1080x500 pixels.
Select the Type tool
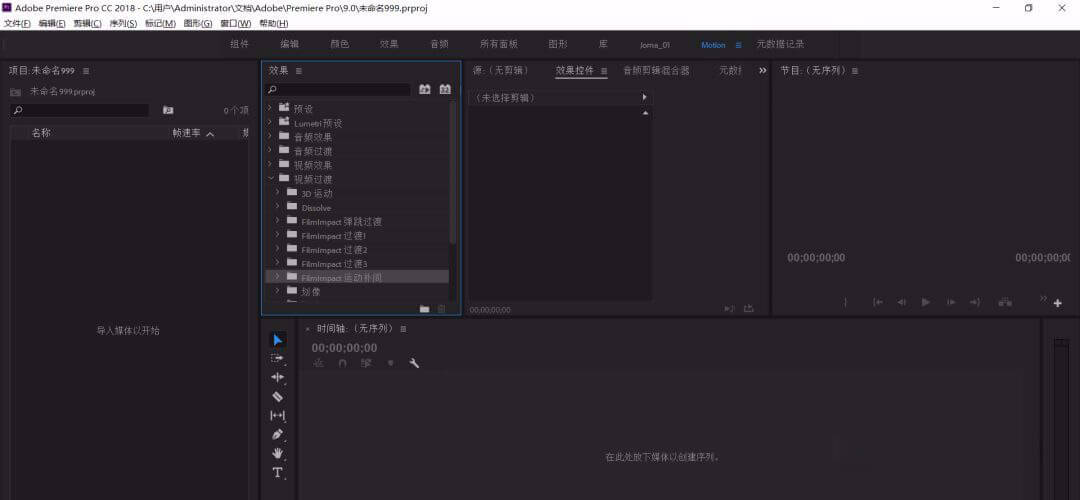pyautogui.click(x=278, y=472)
